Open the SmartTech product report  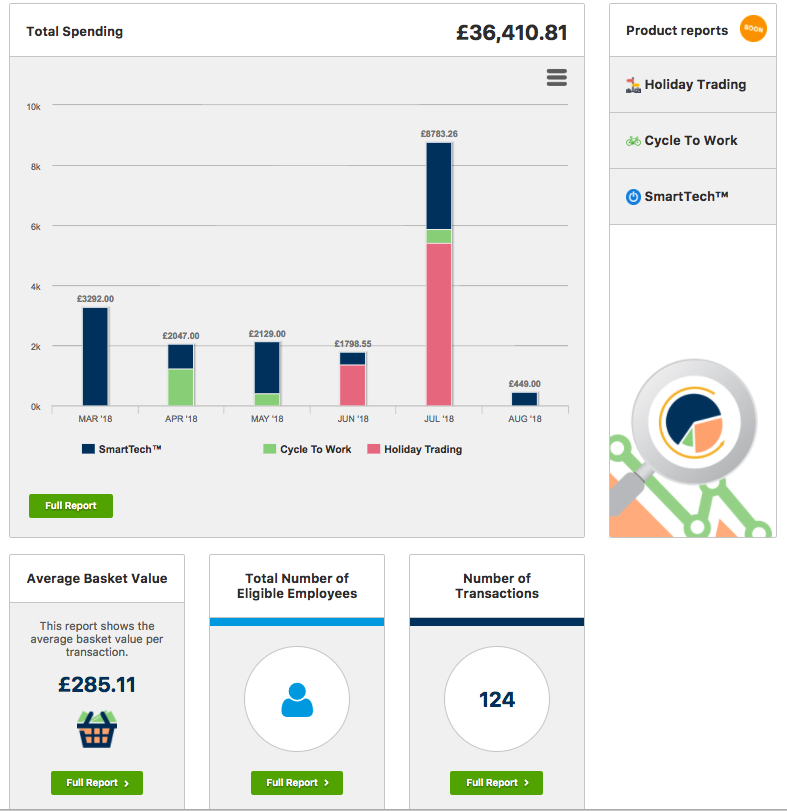pyautogui.click(x=693, y=197)
